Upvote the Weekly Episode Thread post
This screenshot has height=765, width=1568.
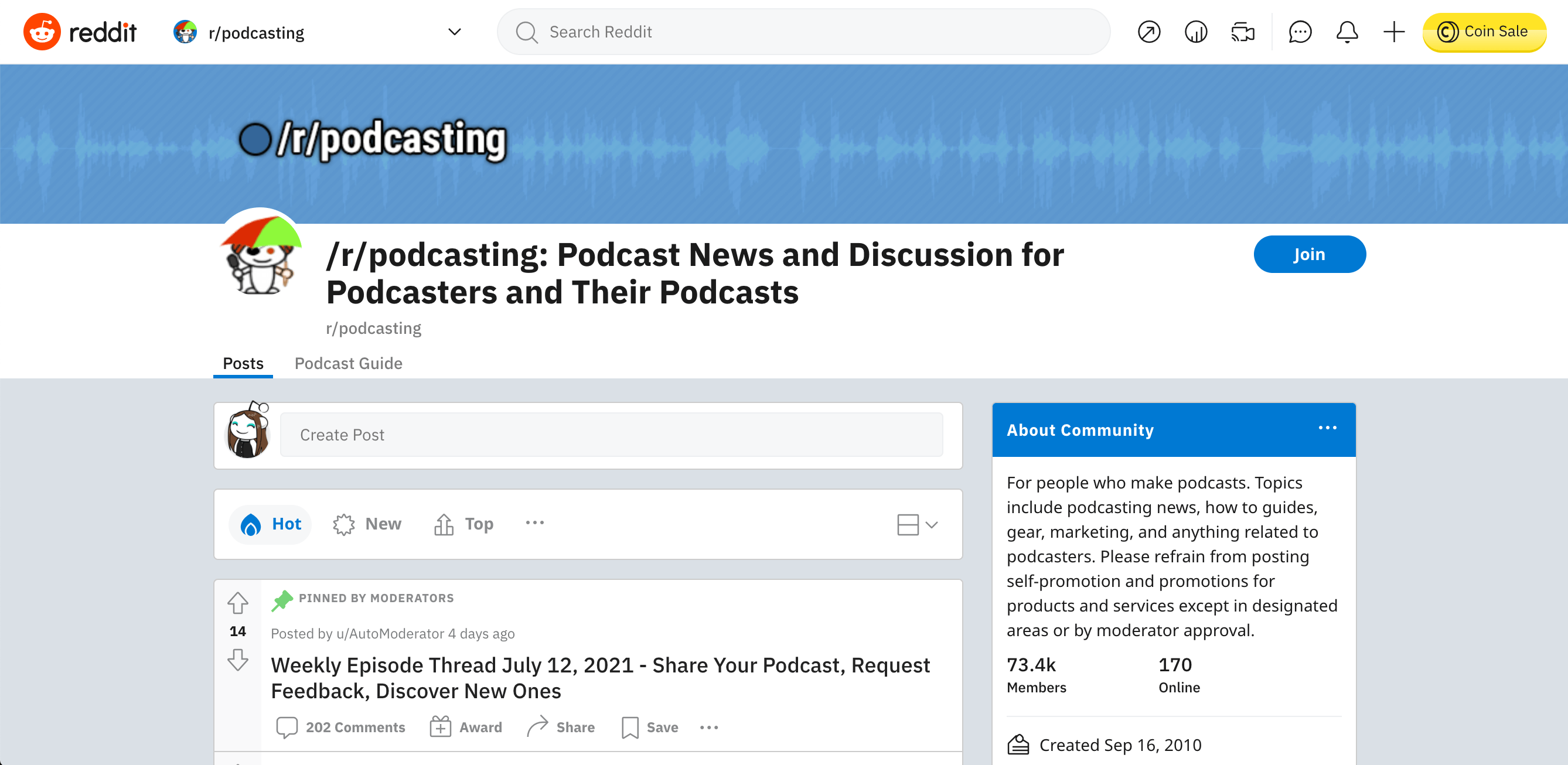238,603
